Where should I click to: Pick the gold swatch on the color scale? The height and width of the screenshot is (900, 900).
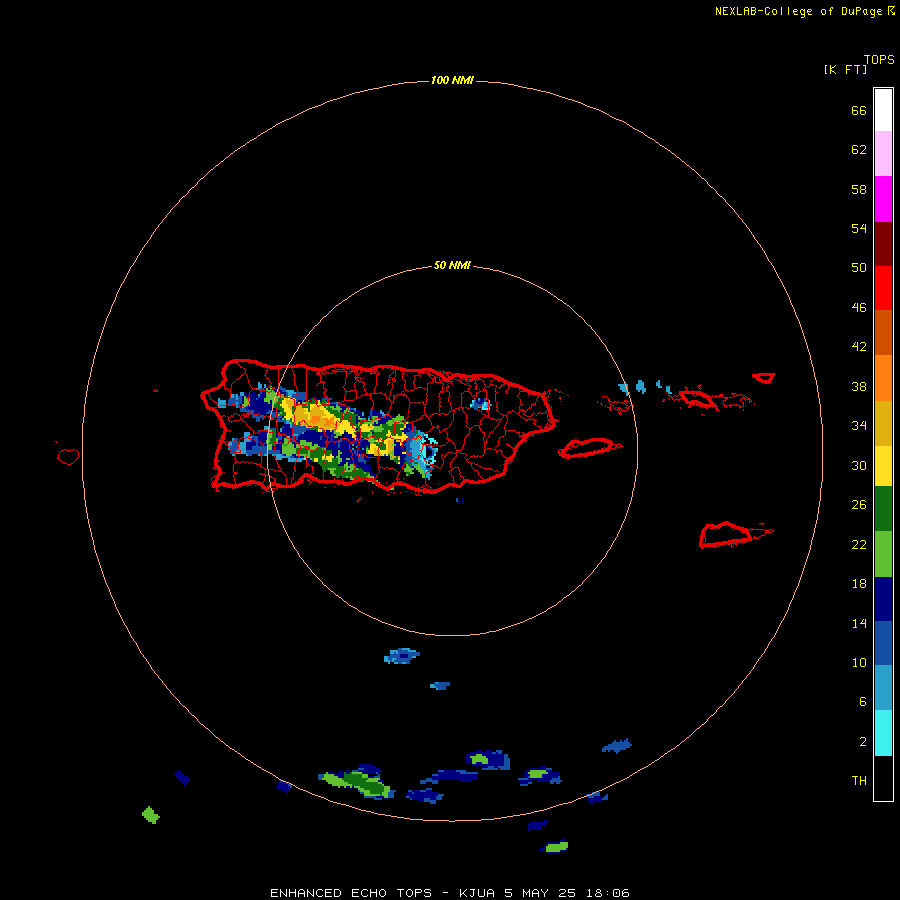tap(883, 423)
